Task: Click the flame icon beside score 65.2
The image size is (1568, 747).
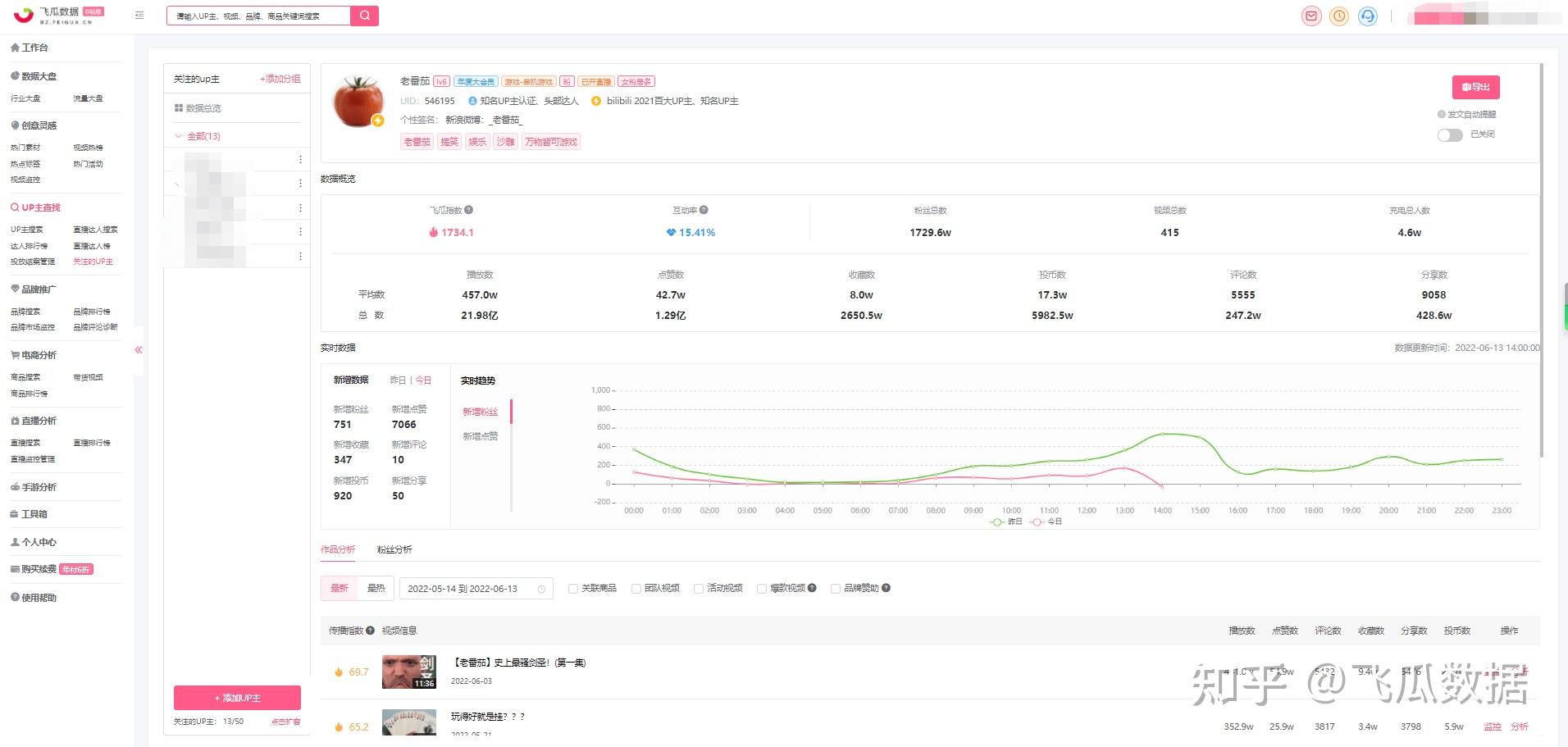Action: (x=339, y=727)
